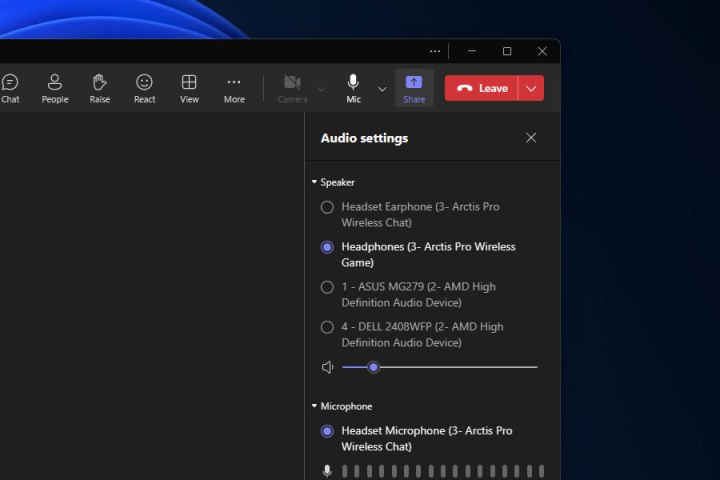Image resolution: width=720 pixels, height=480 pixels.
Task: Collapse the Speaker section
Action: [x=314, y=182]
